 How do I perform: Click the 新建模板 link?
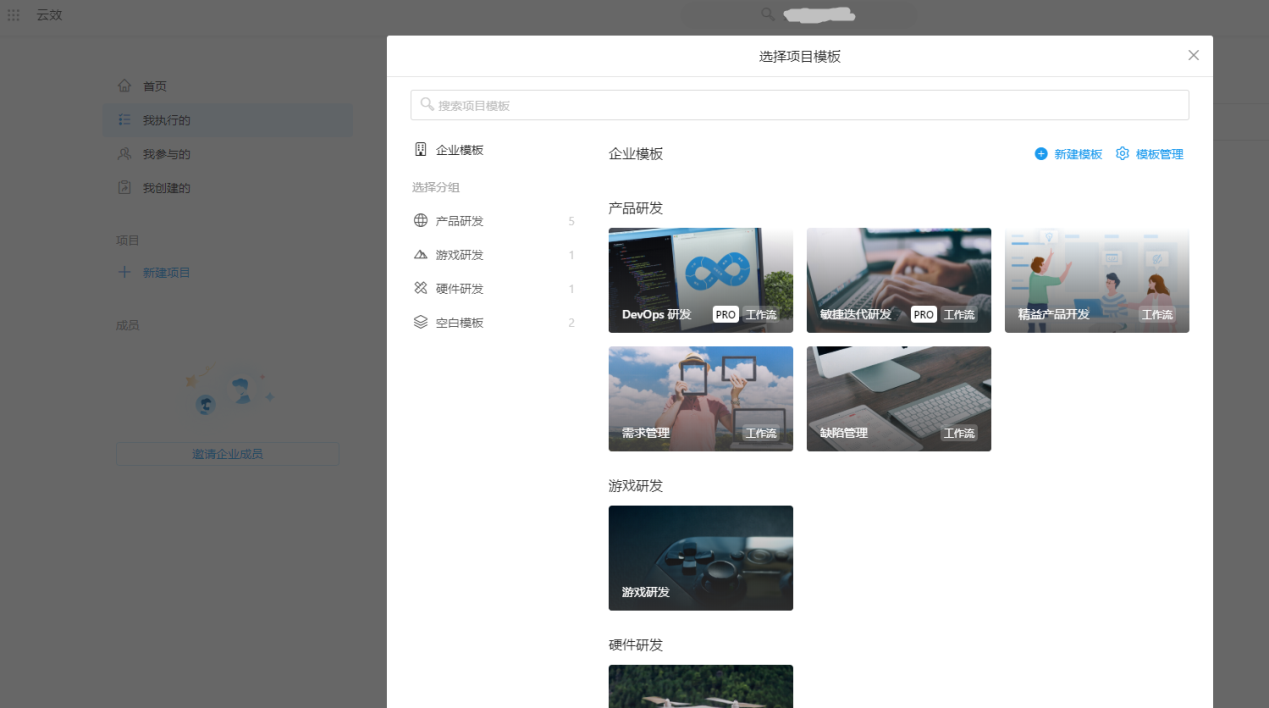[1078, 154]
